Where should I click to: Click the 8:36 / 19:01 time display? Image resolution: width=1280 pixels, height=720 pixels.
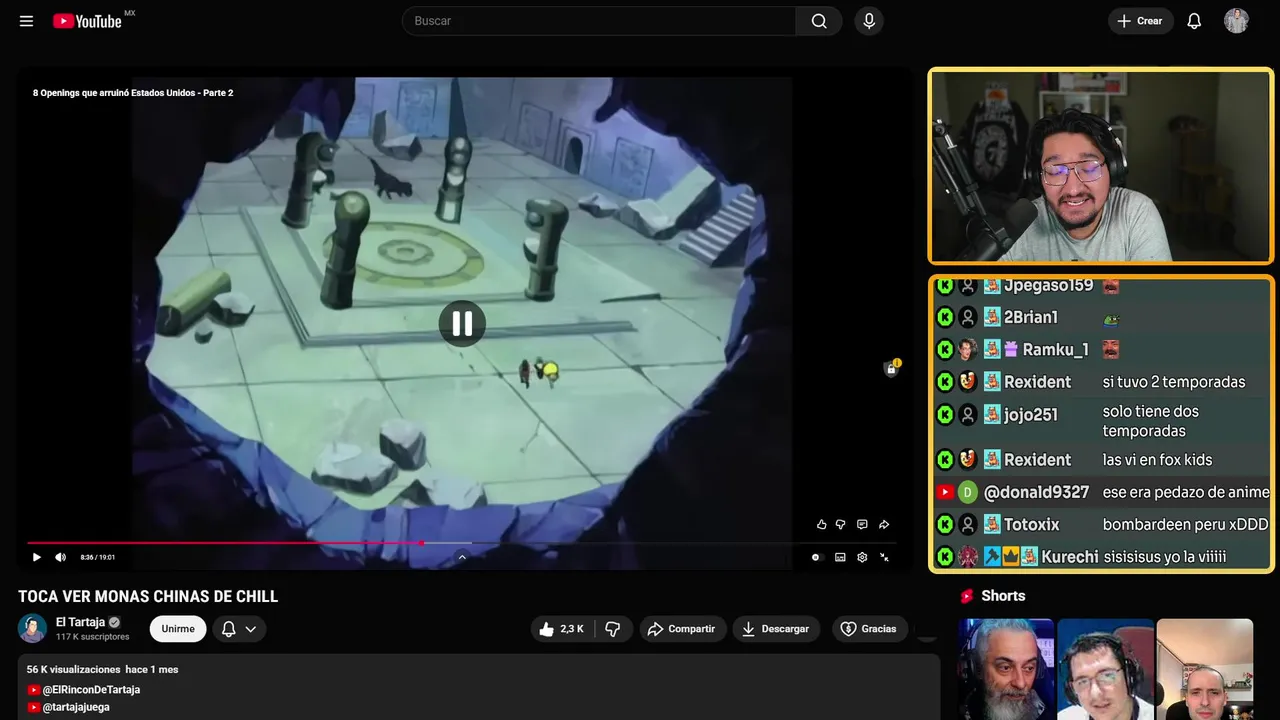(x=98, y=557)
